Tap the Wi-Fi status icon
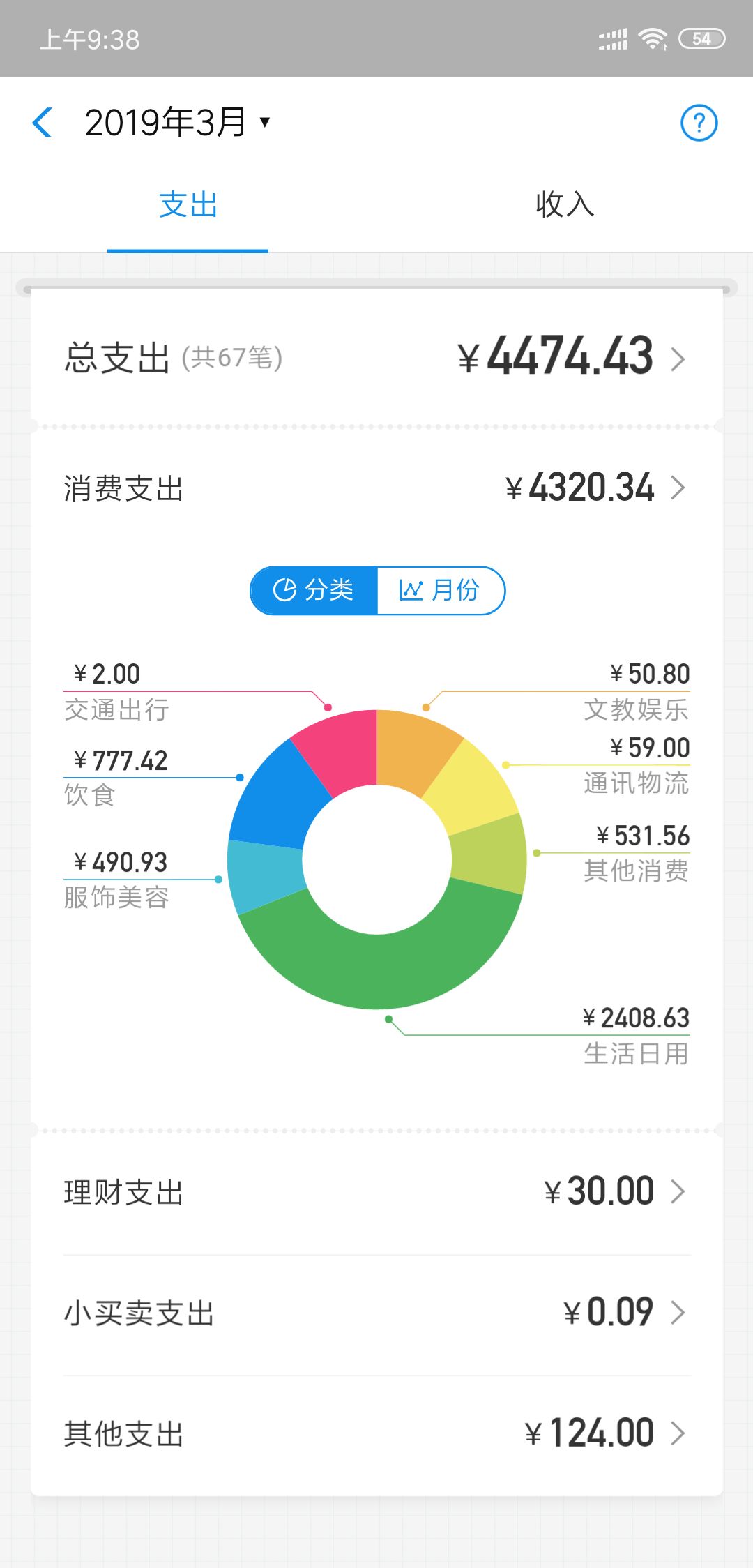Screen dimensions: 753x1568 (653, 39)
